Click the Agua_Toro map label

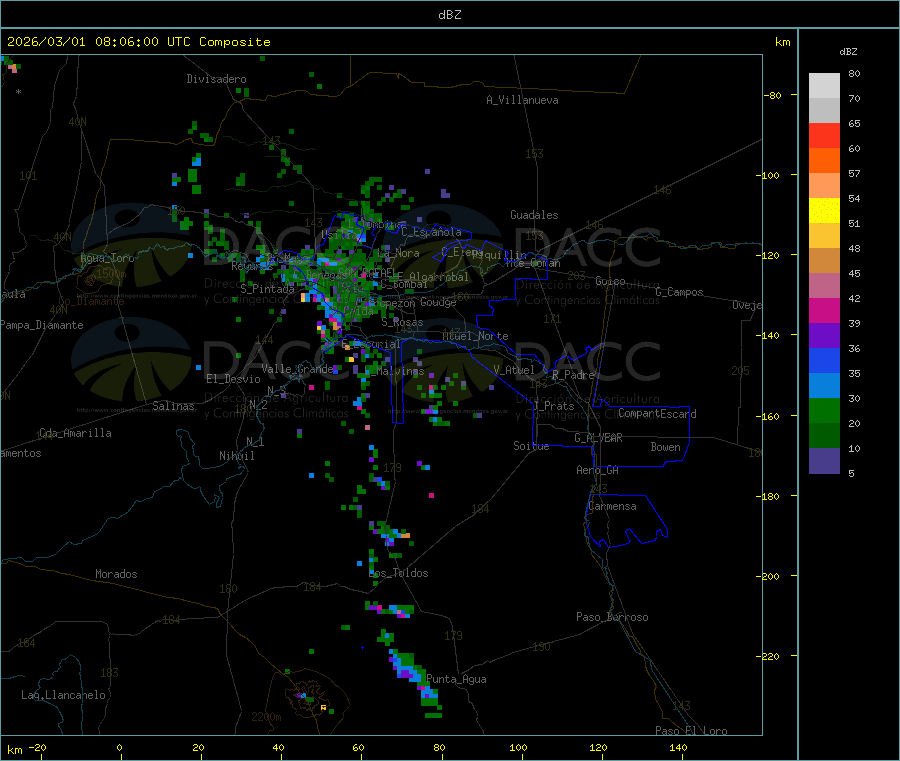[x=107, y=258]
